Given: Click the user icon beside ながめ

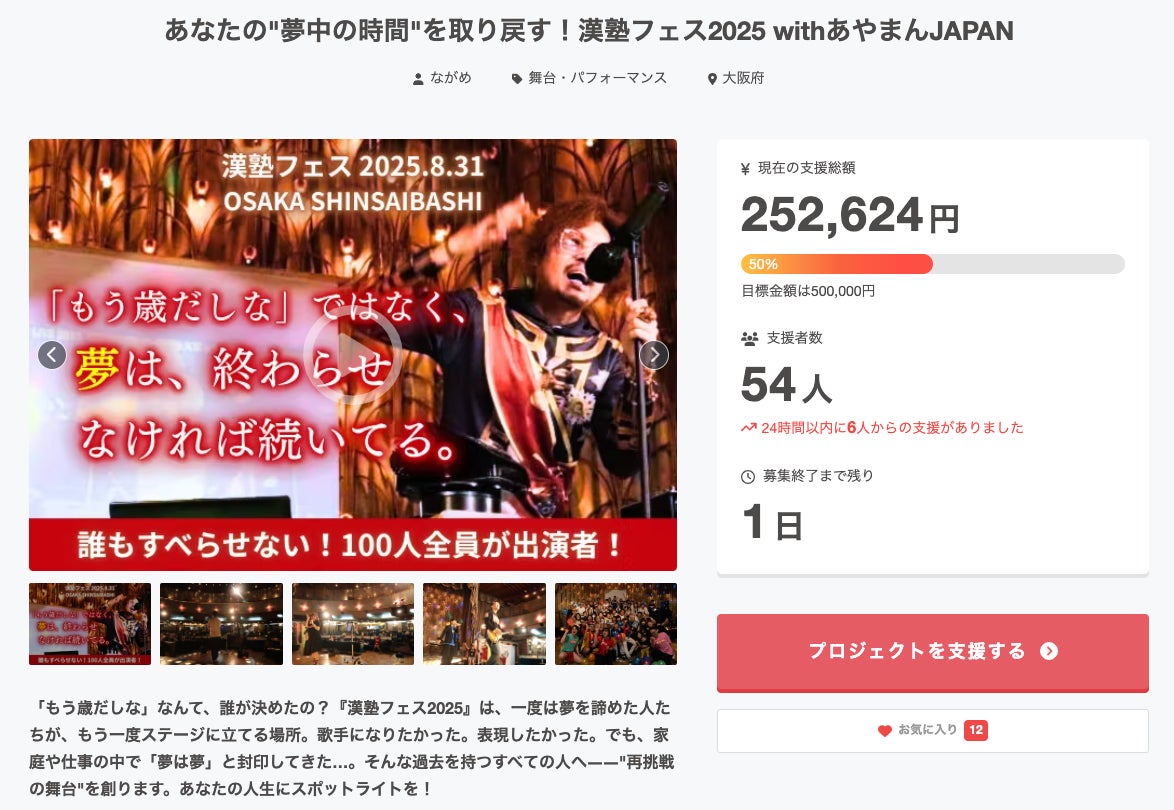Looking at the screenshot, I should (x=419, y=79).
